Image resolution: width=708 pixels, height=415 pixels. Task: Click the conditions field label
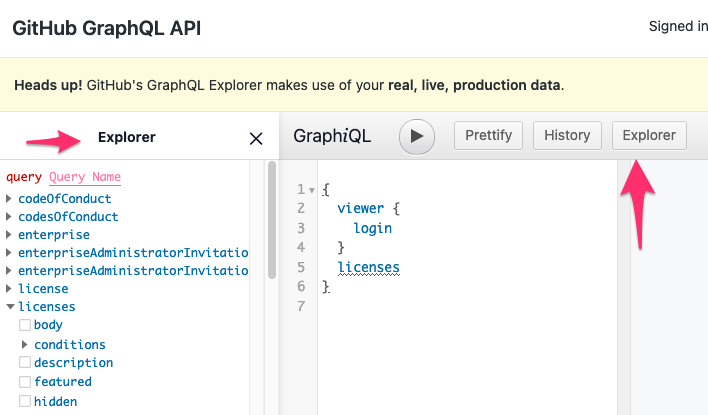pos(70,345)
